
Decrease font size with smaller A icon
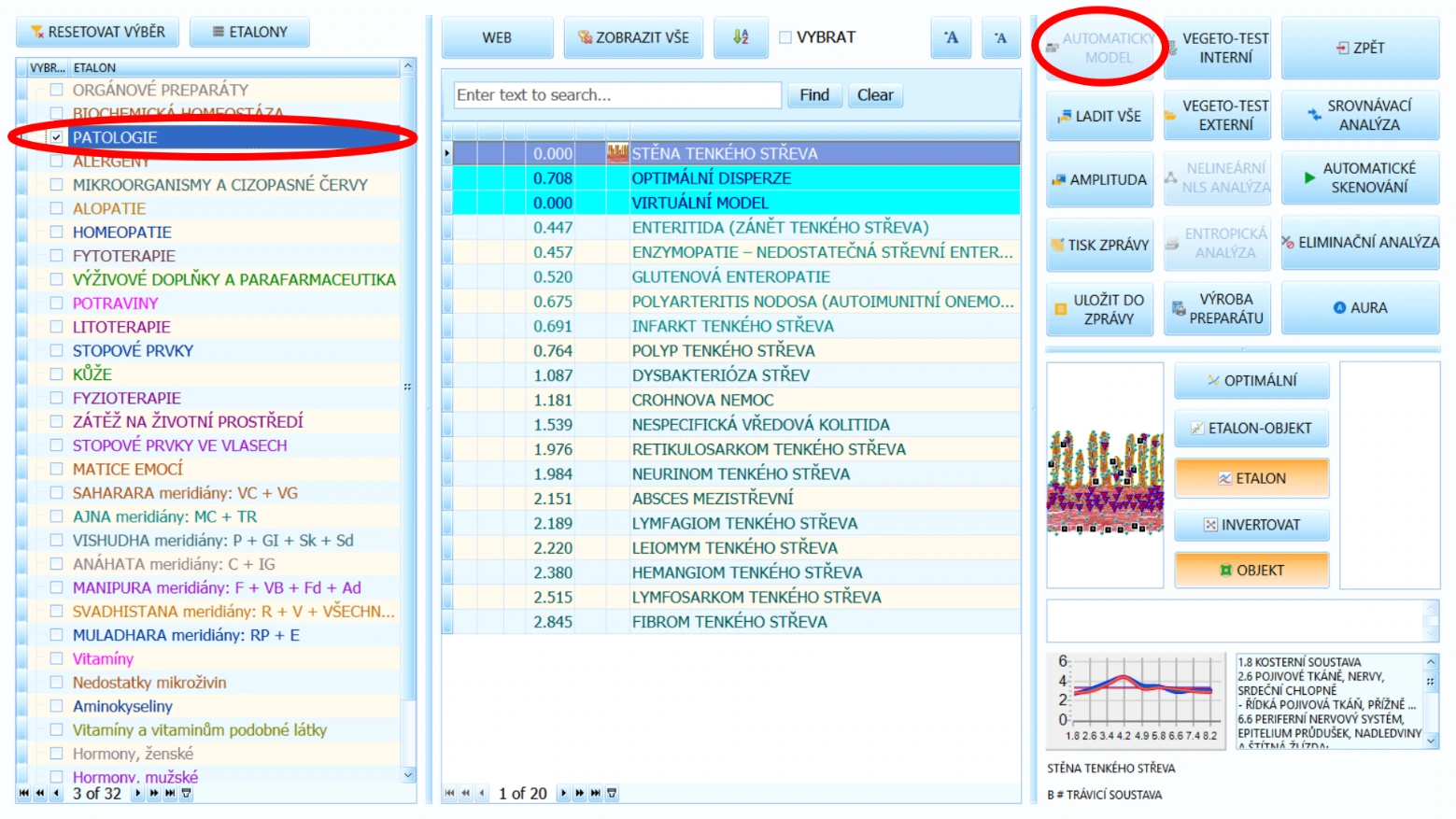coord(1000,37)
